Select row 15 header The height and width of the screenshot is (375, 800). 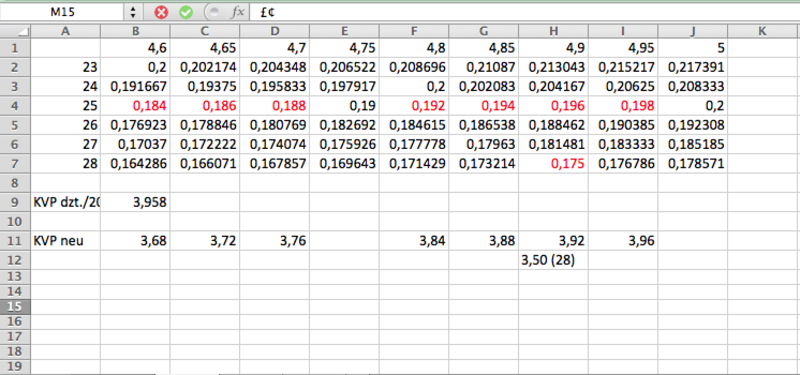[15, 307]
